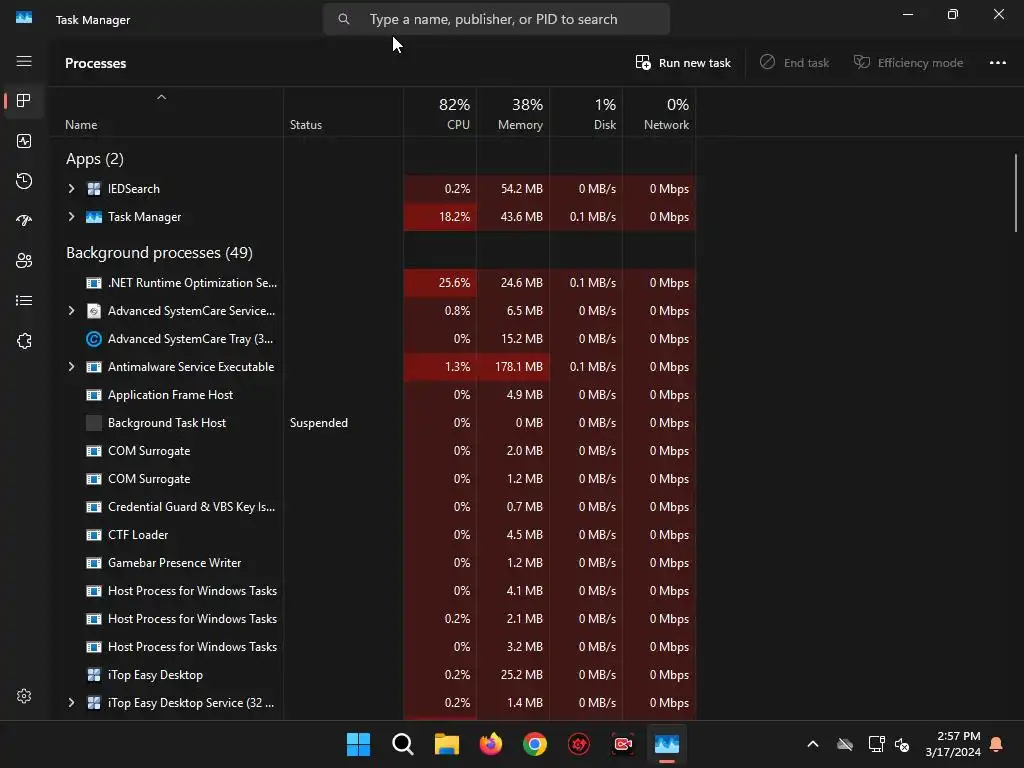Image resolution: width=1024 pixels, height=768 pixels.
Task: Click Efficiency mode button
Action: point(908,63)
